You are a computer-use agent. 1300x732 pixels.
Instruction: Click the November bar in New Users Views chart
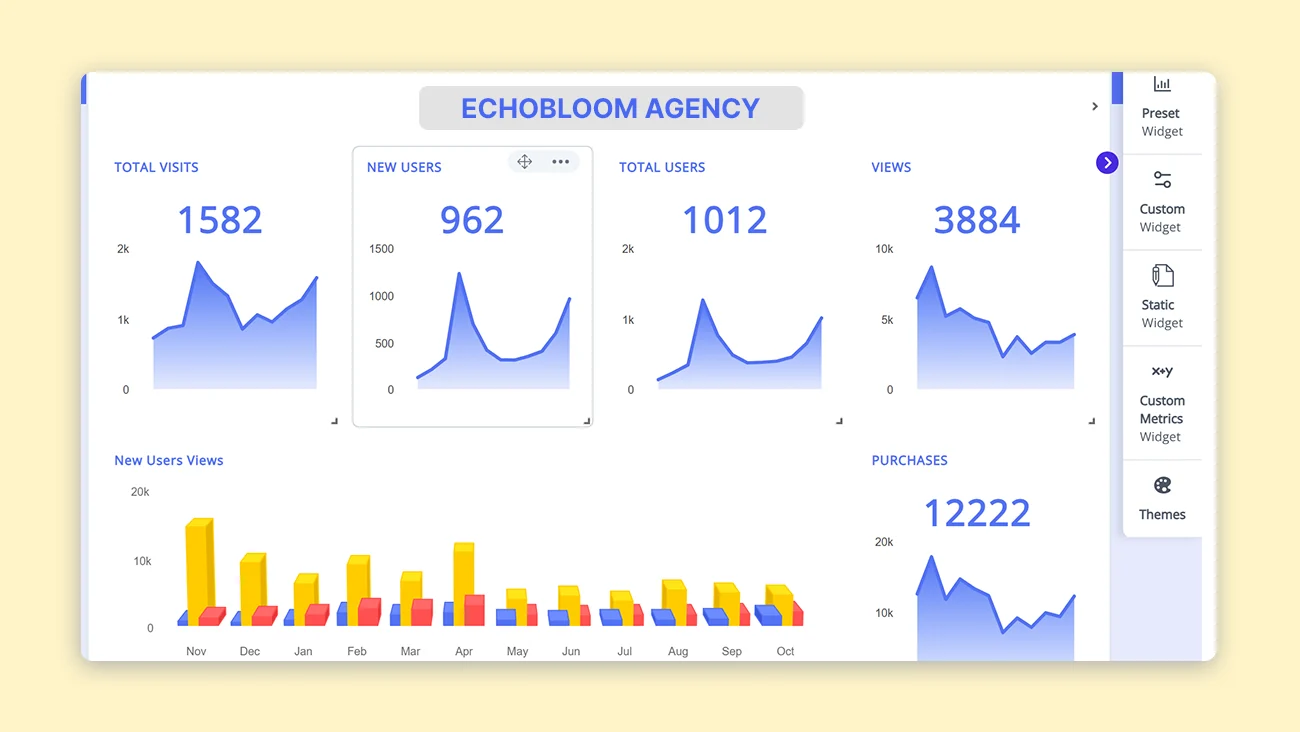click(x=199, y=565)
